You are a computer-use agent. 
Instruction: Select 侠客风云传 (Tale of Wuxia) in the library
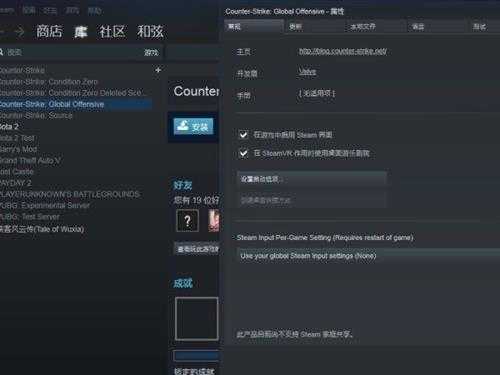[x=42, y=229]
